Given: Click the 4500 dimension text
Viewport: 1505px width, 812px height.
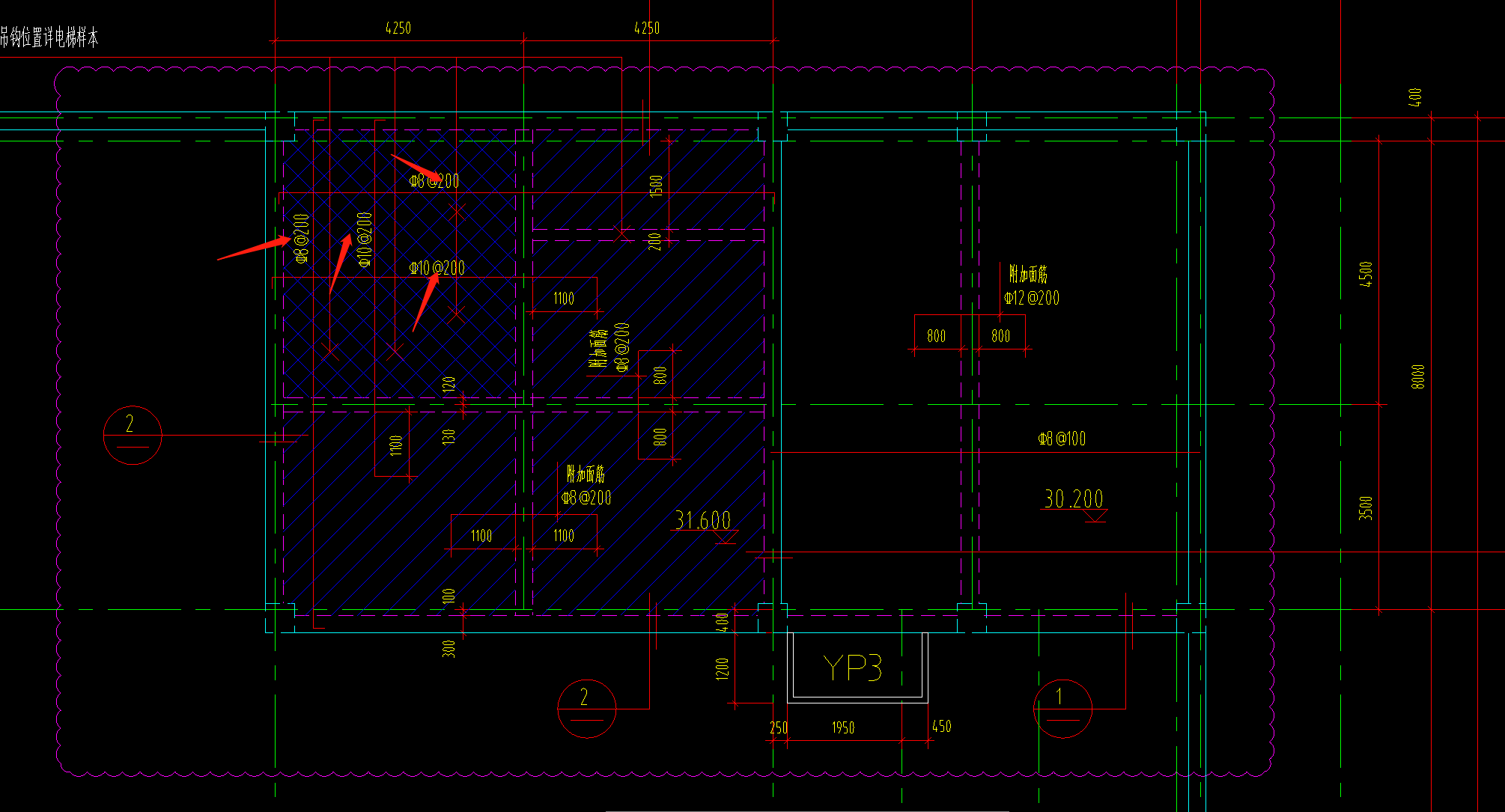Looking at the screenshot, I should pyautogui.click(x=1366, y=274).
